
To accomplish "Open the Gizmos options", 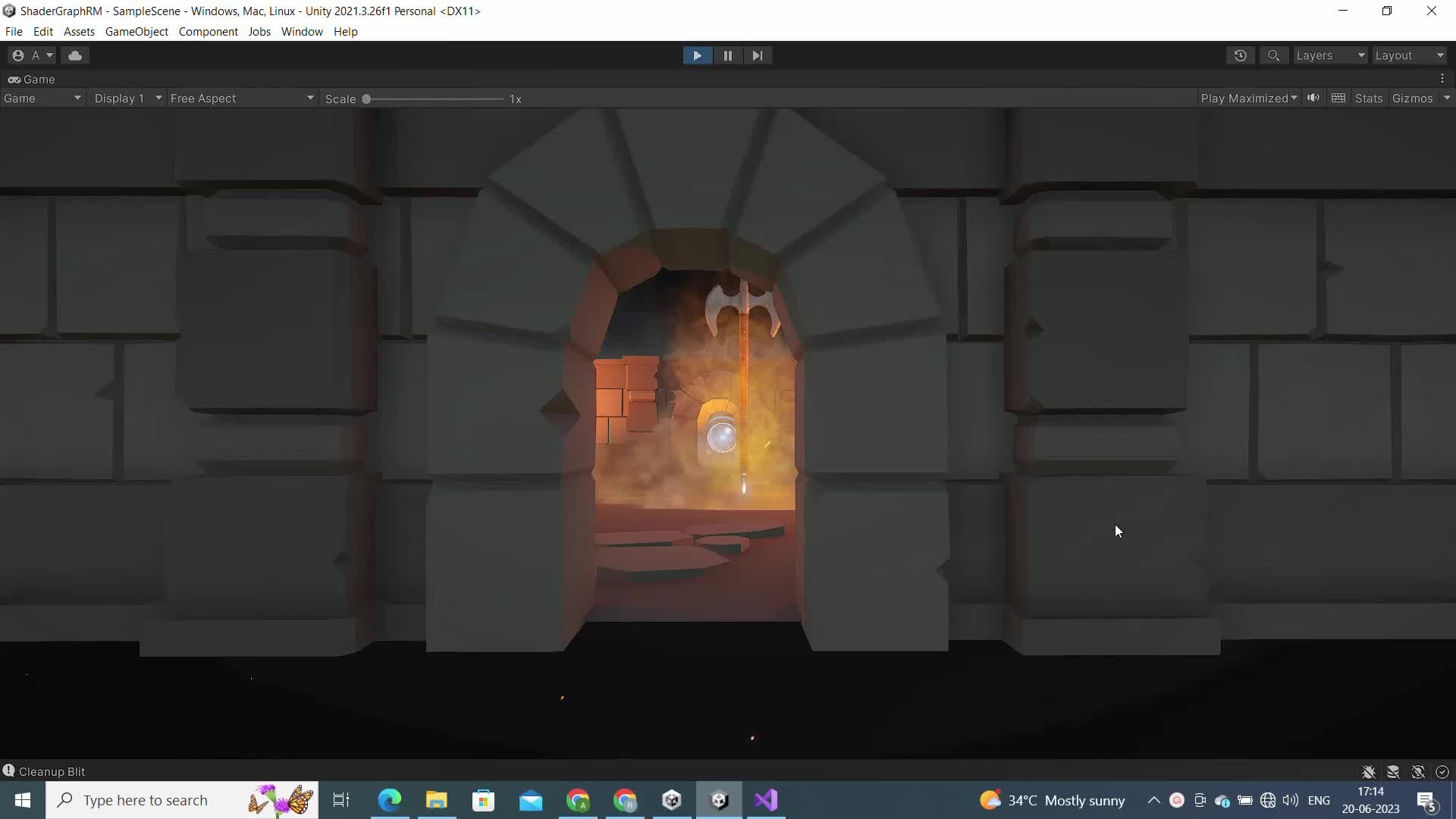I will (1414, 98).
